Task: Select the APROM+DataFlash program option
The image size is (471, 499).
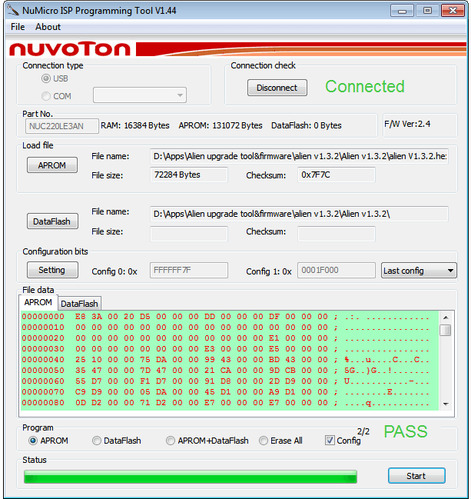Action: (x=170, y=441)
